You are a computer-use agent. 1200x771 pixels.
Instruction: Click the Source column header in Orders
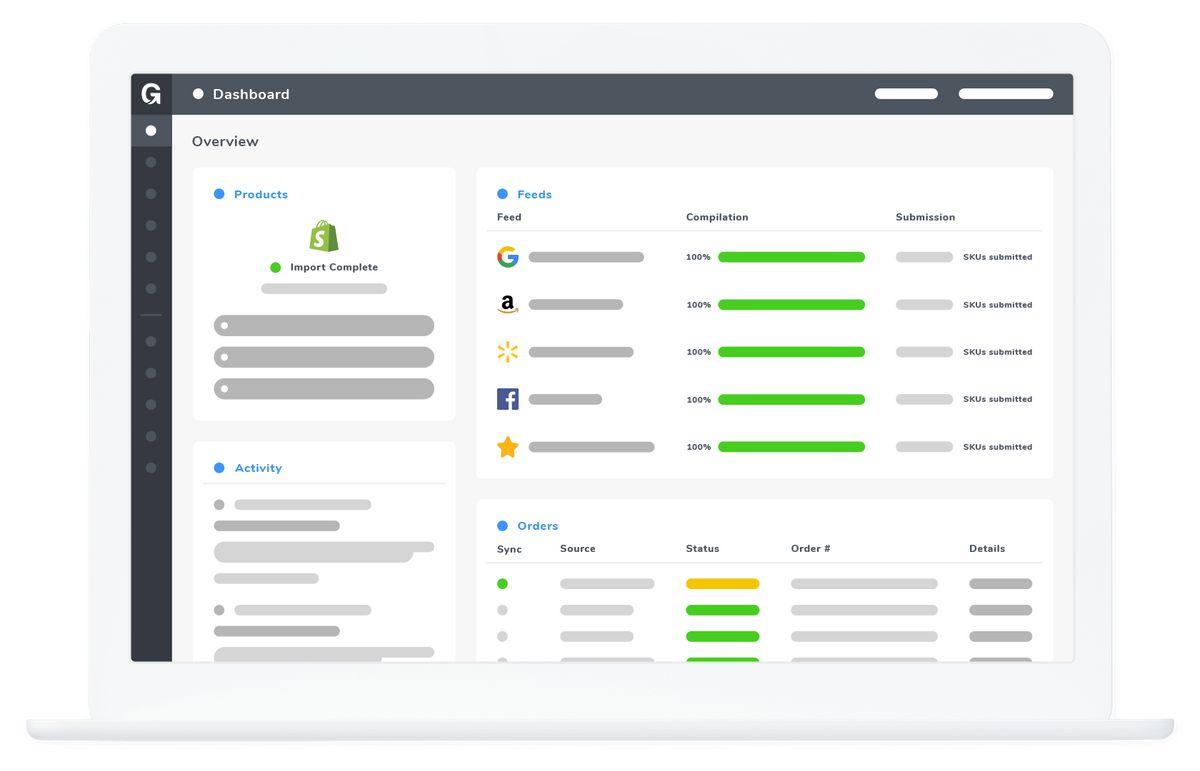pyautogui.click(x=578, y=548)
